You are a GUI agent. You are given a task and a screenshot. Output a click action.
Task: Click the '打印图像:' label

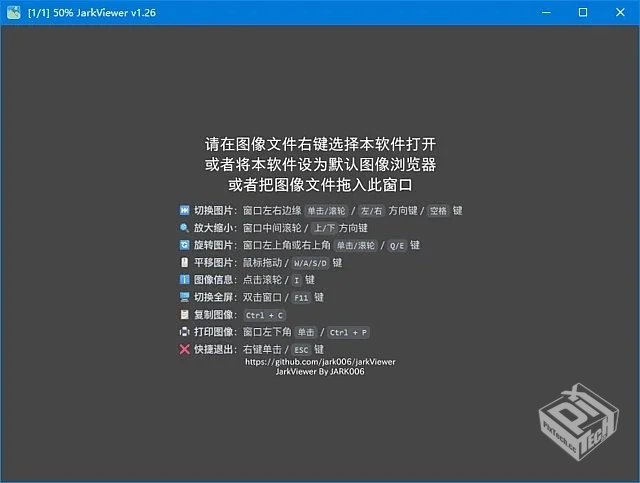(215, 332)
